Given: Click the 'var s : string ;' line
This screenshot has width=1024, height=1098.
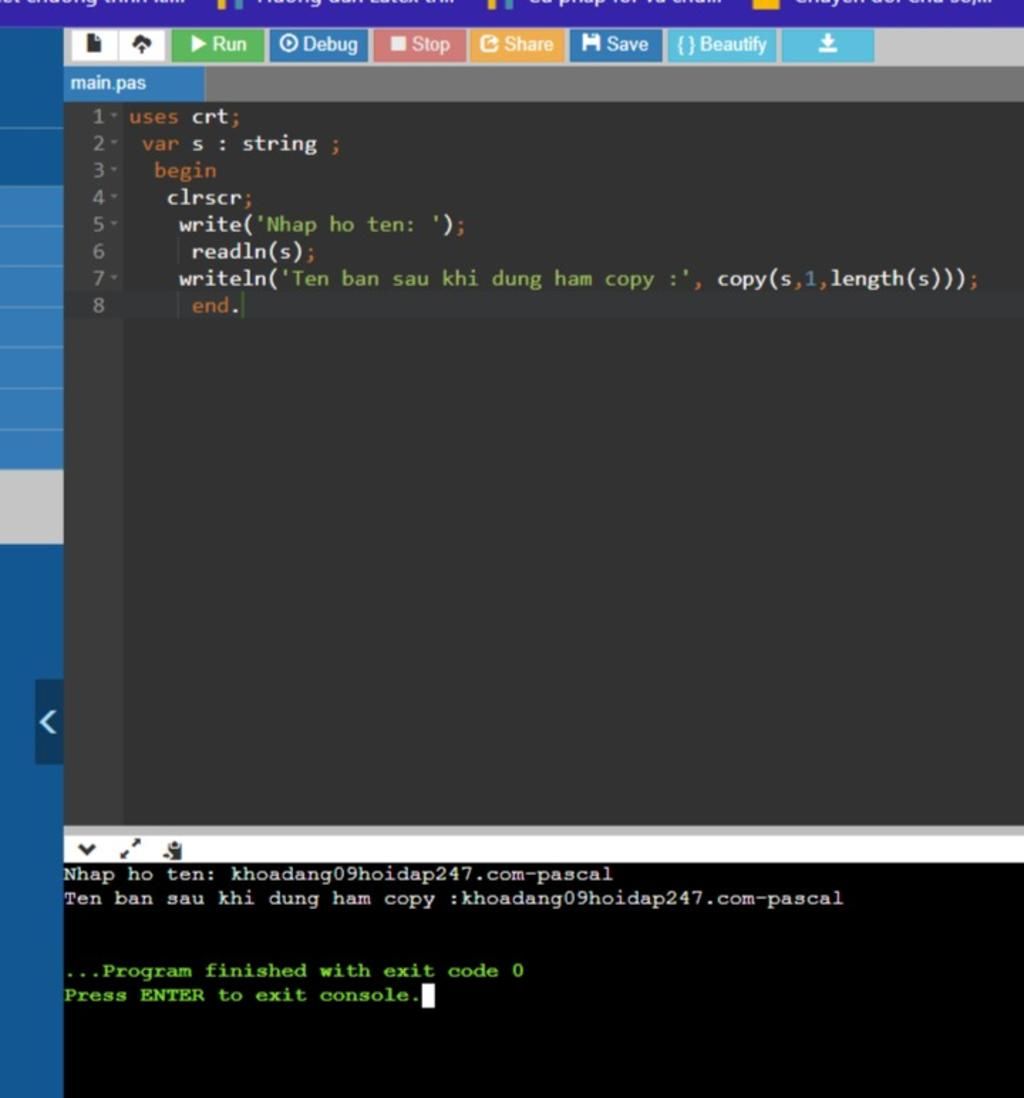Looking at the screenshot, I should coord(241,144).
